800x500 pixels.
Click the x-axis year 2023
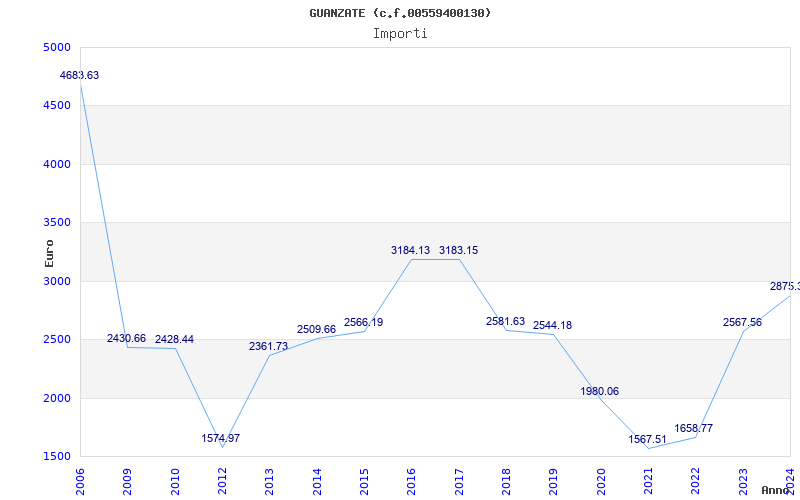[x=743, y=482]
